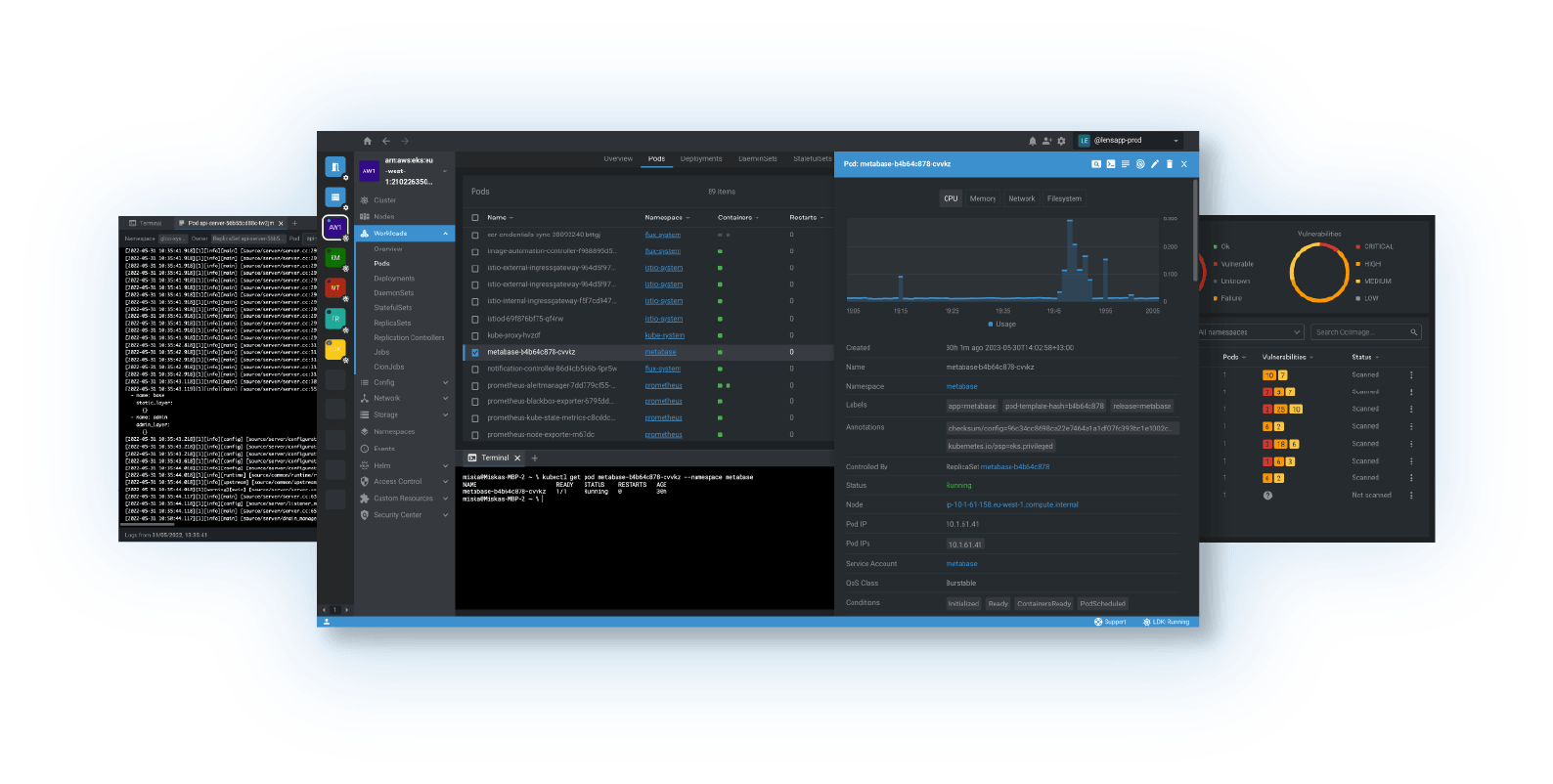1553x784 pixels.
Task: Go to next hotbar with right arrow
Action: click(346, 610)
